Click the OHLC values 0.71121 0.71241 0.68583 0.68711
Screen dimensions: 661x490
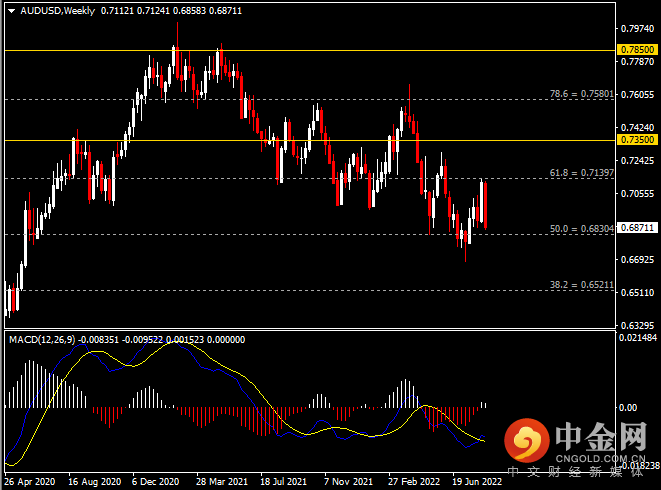point(172,11)
